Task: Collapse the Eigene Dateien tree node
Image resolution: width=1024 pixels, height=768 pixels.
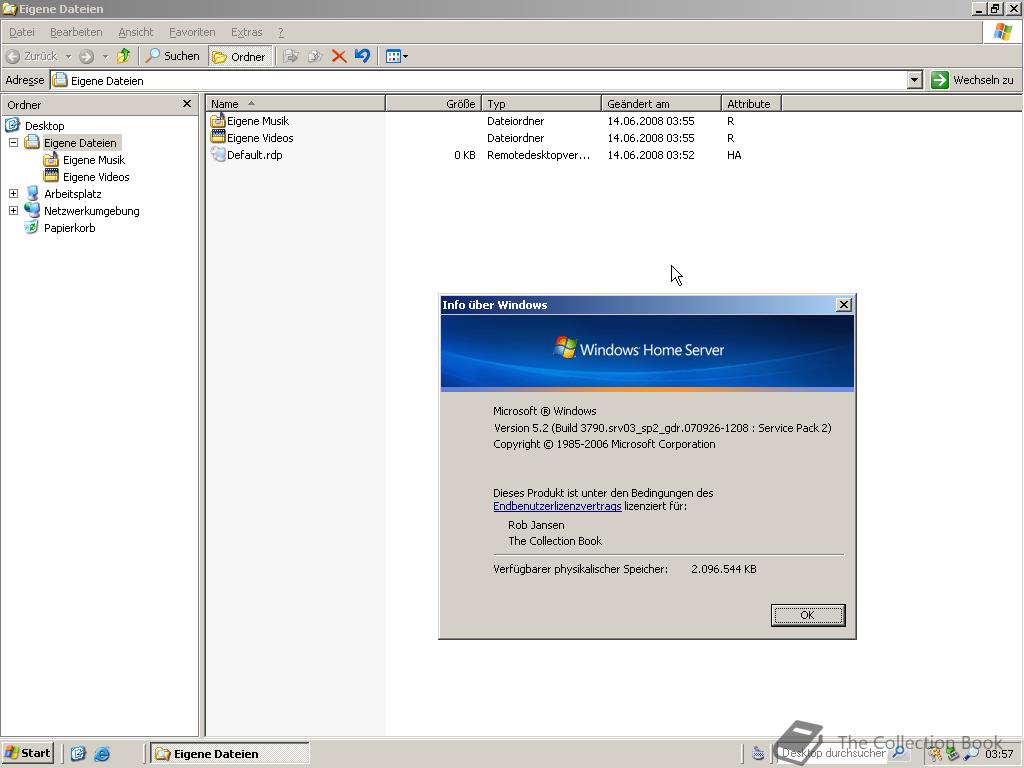Action: [x=13, y=142]
